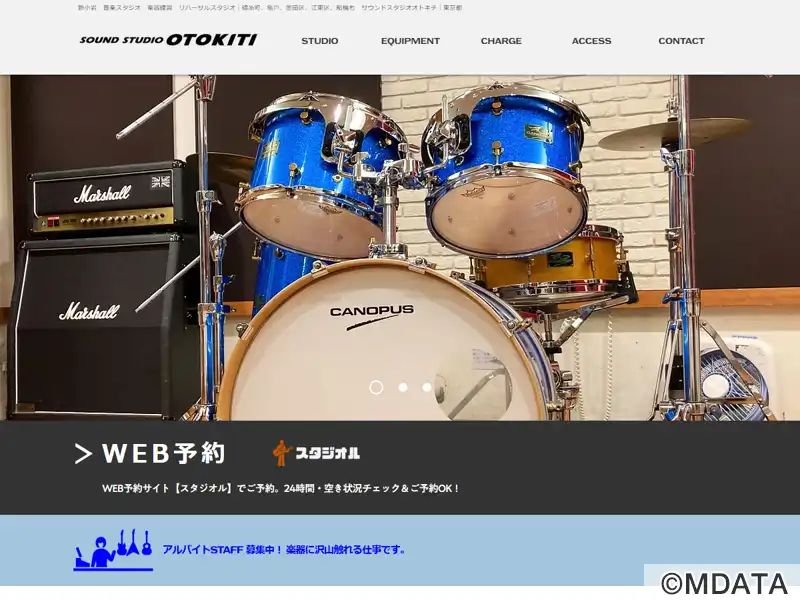Go to the CHARGE page
800x600 pixels.
(x=501, y=41)
